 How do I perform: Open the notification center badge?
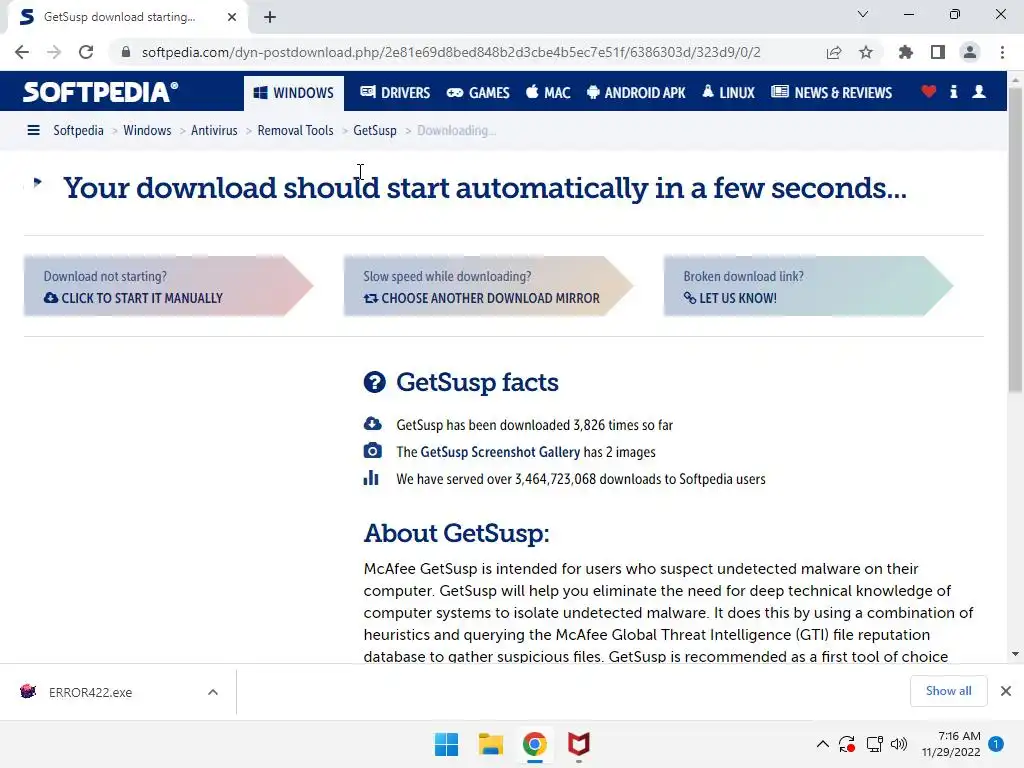point(996,744)
